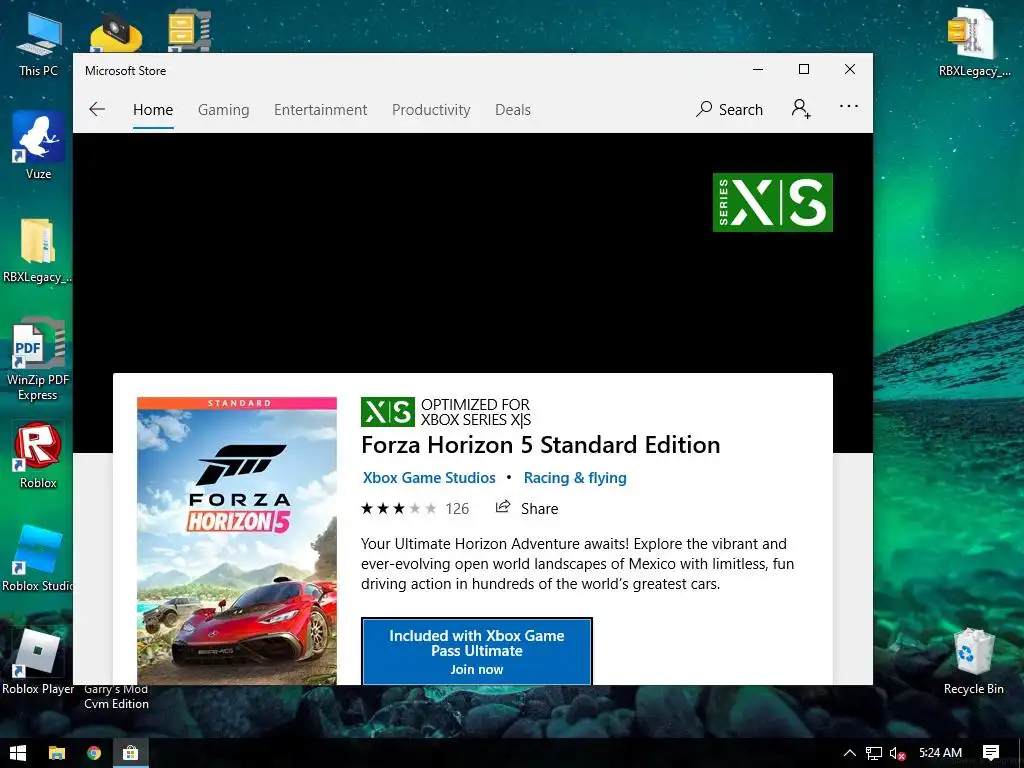The width and height of the screenshot is (1024, 768).
Task: Open the network tray icon
Action: [874, 753]
